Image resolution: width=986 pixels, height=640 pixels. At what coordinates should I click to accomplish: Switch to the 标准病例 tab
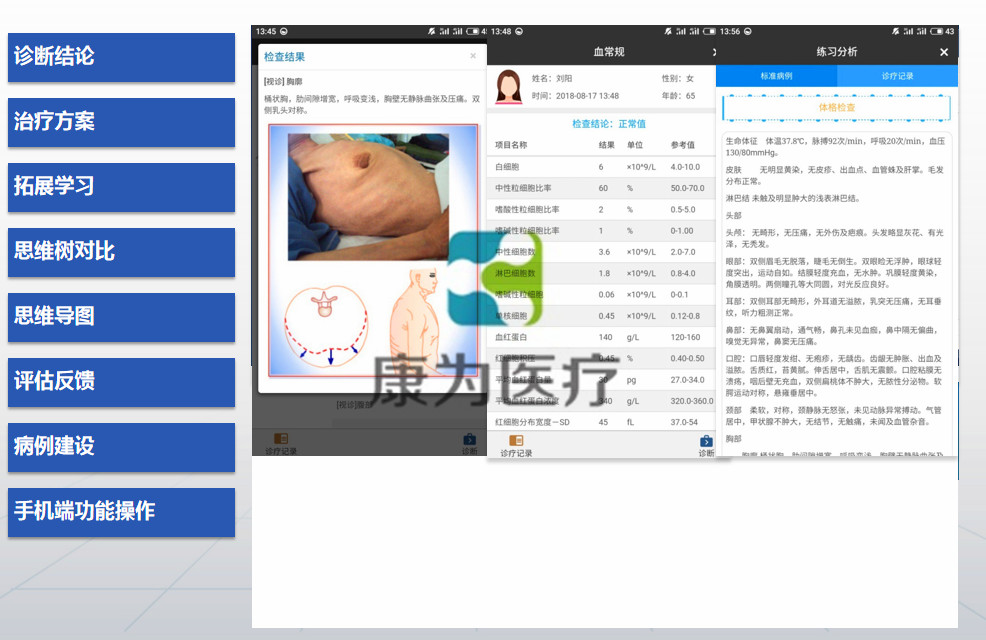[x=778, y=75]
